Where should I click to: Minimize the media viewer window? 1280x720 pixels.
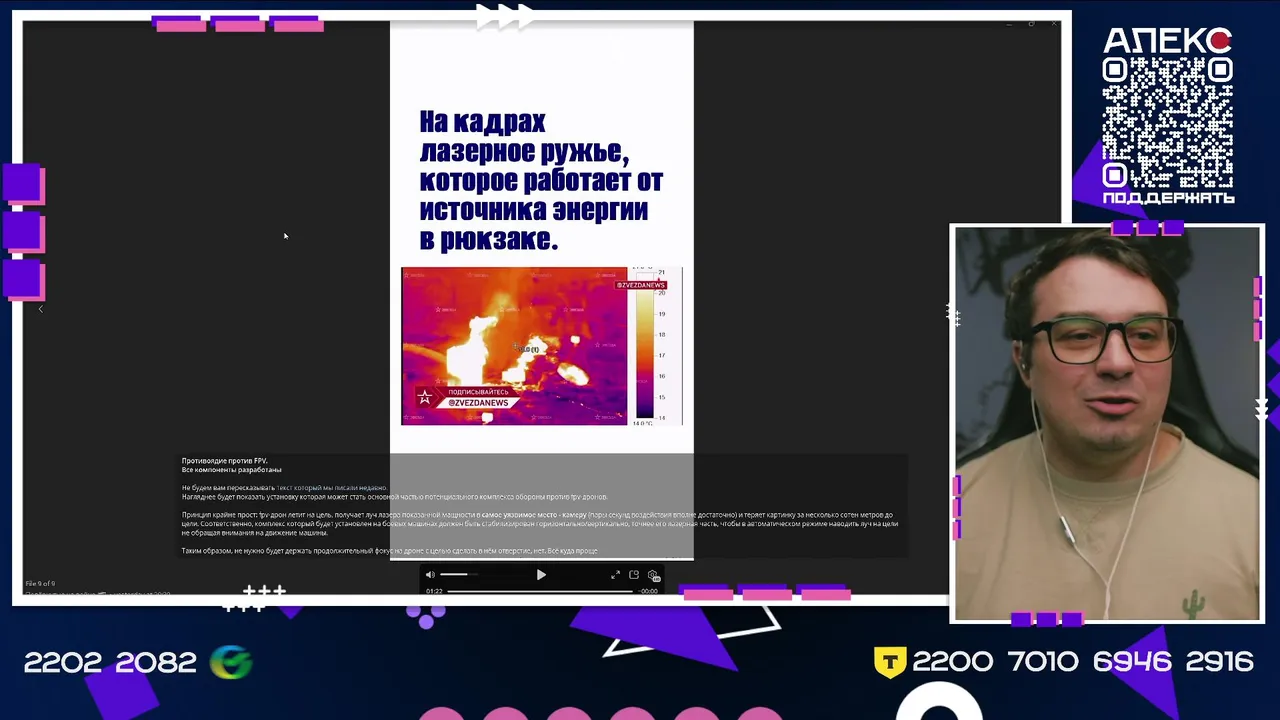[x=1007, y=23]
